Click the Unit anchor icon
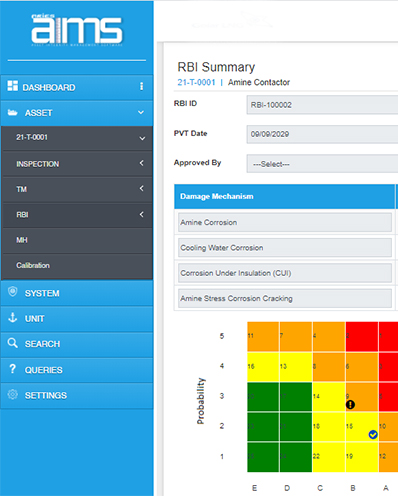This screenshot has height=496, width=398. (13, 317)
